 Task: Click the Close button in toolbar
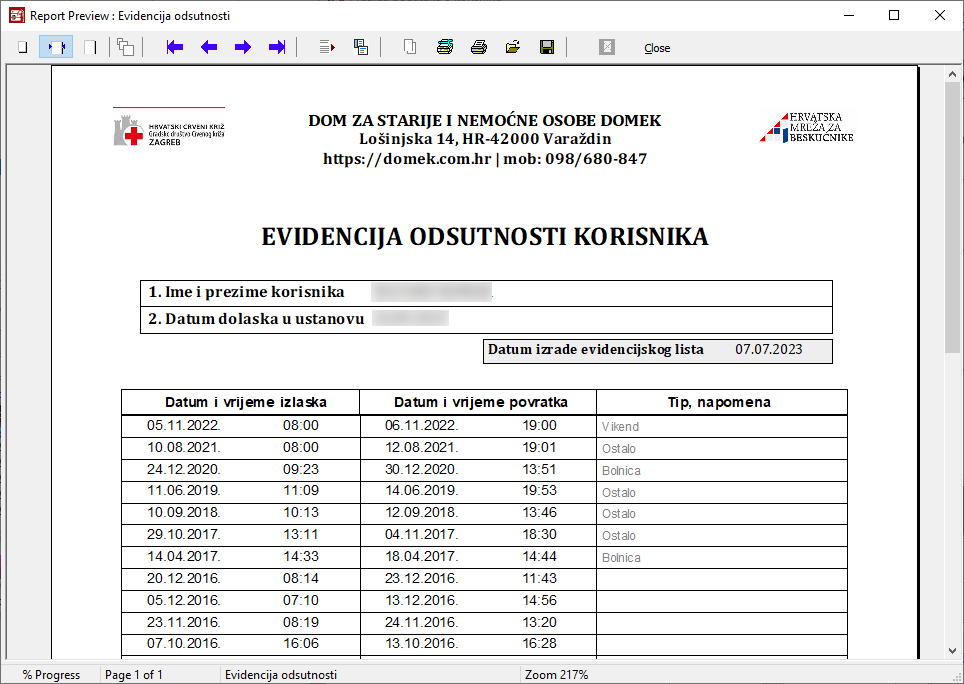click(657, 48)
